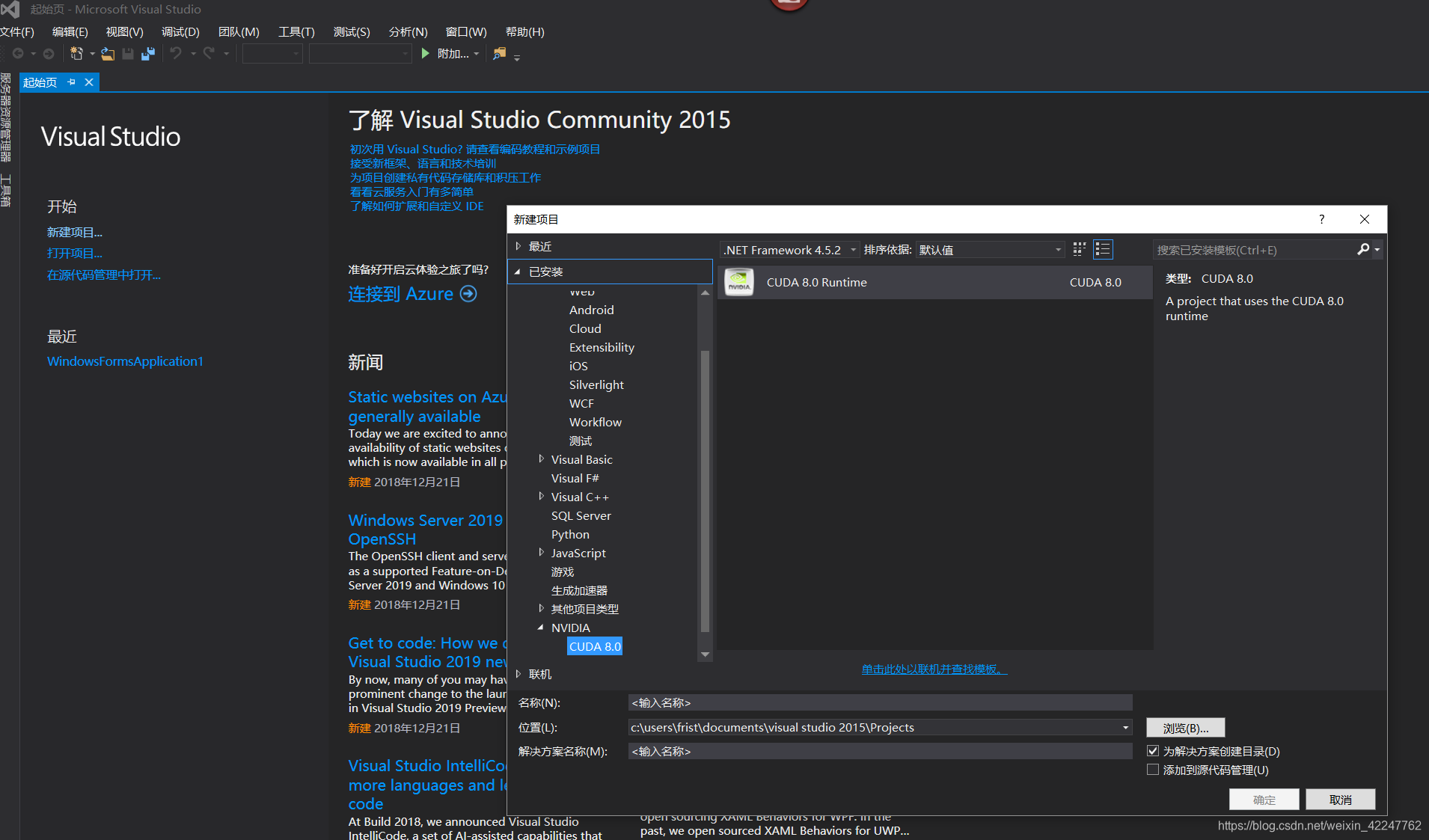Expand the Visual C++ tree node

pyautogui.click(x=541, y=497)
